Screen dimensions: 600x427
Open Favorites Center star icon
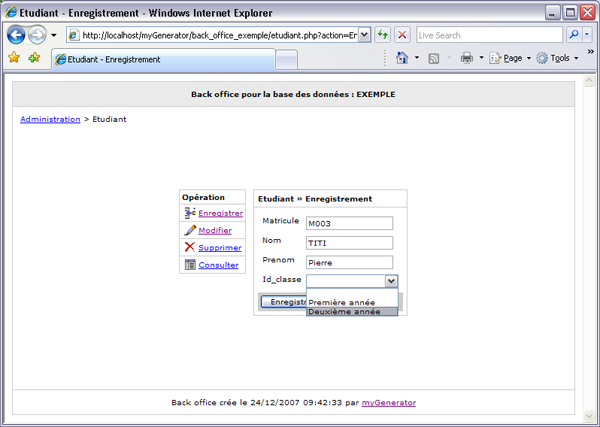[x=14, y=58]
